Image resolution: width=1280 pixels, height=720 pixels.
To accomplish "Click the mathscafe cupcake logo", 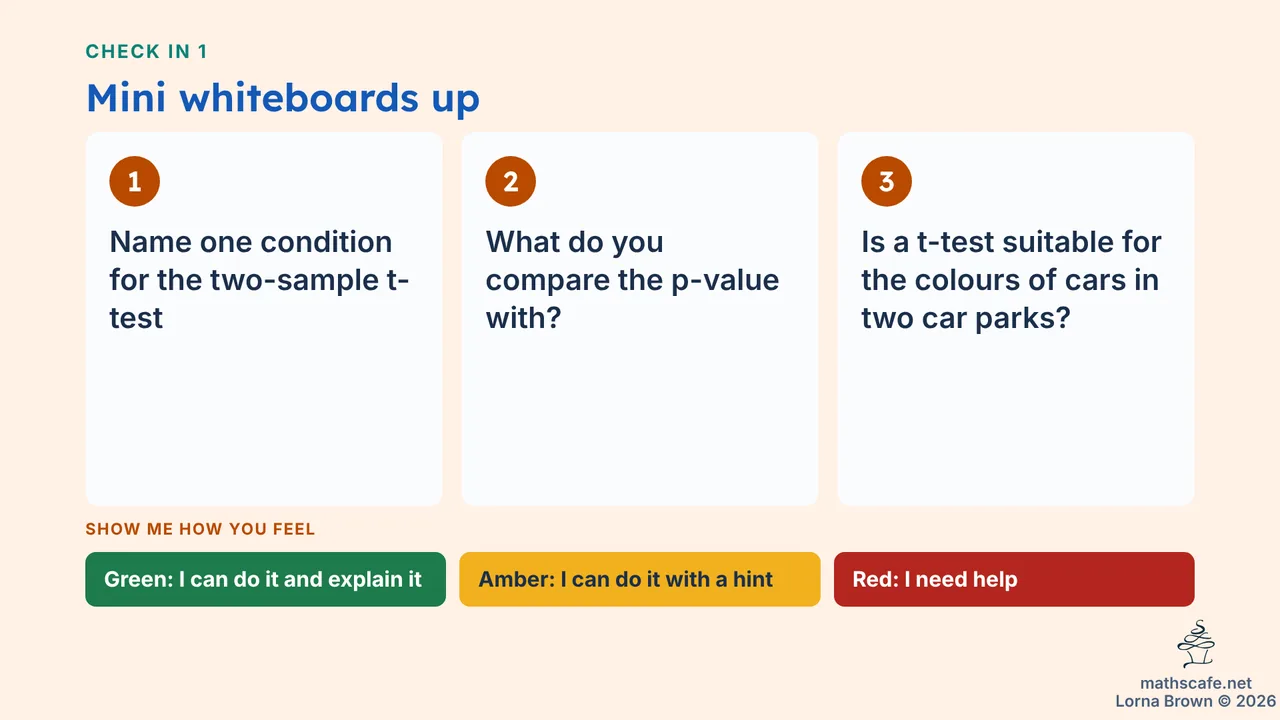I will click(1196, 645).
